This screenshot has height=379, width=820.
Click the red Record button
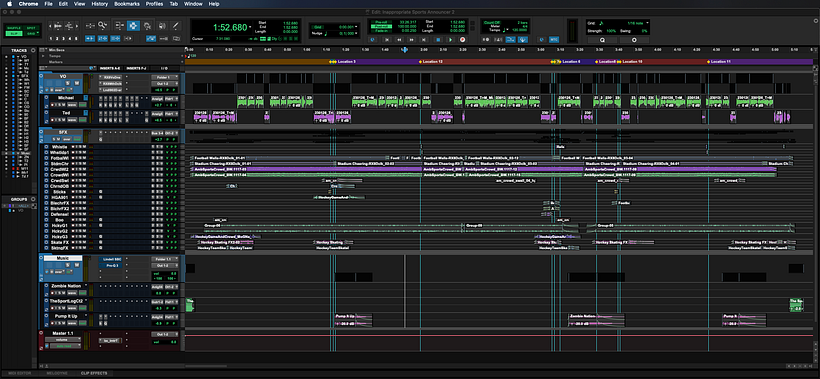[x=462, y=40]
